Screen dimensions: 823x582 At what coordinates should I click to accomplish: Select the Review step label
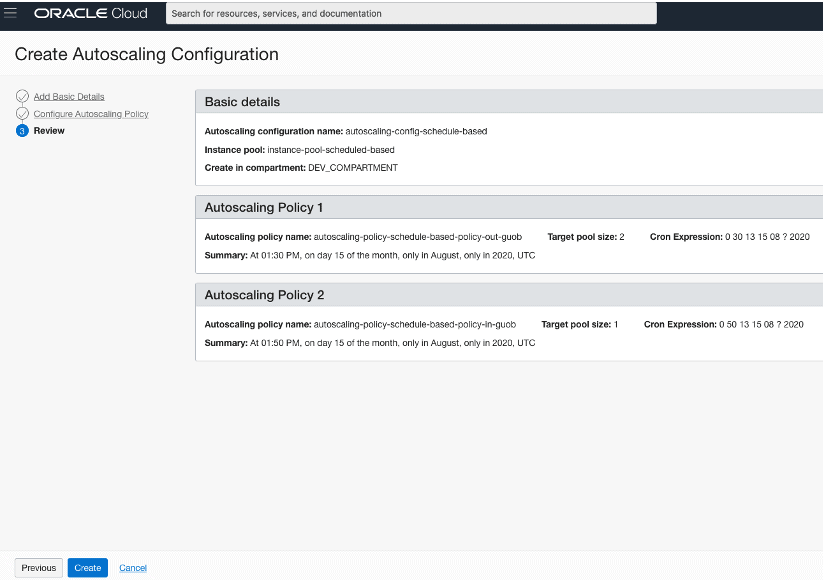(49, 131)
